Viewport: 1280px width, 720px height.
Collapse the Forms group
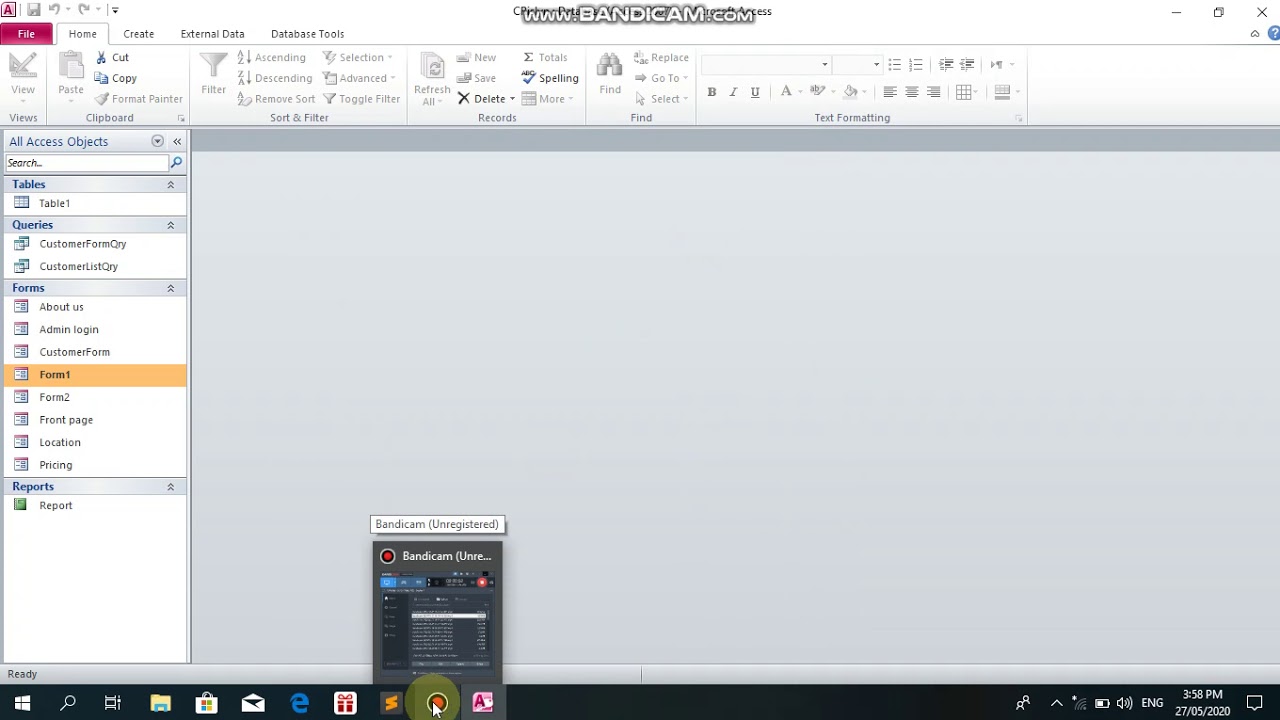[x=170, y=288]
